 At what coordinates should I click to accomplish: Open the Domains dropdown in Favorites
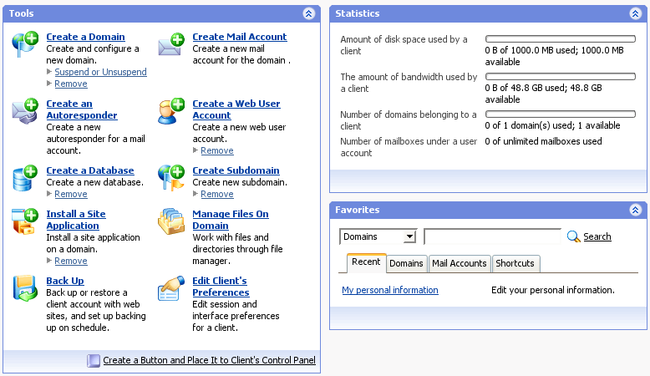pyautogui.click(x=378, y=237)
